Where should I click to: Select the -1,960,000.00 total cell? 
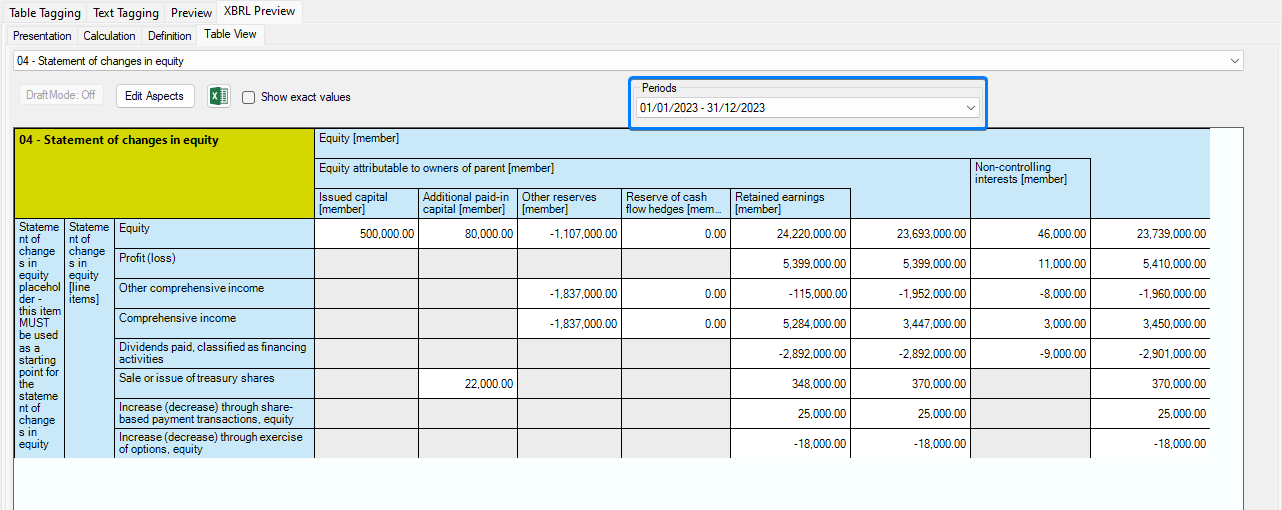1150,293
